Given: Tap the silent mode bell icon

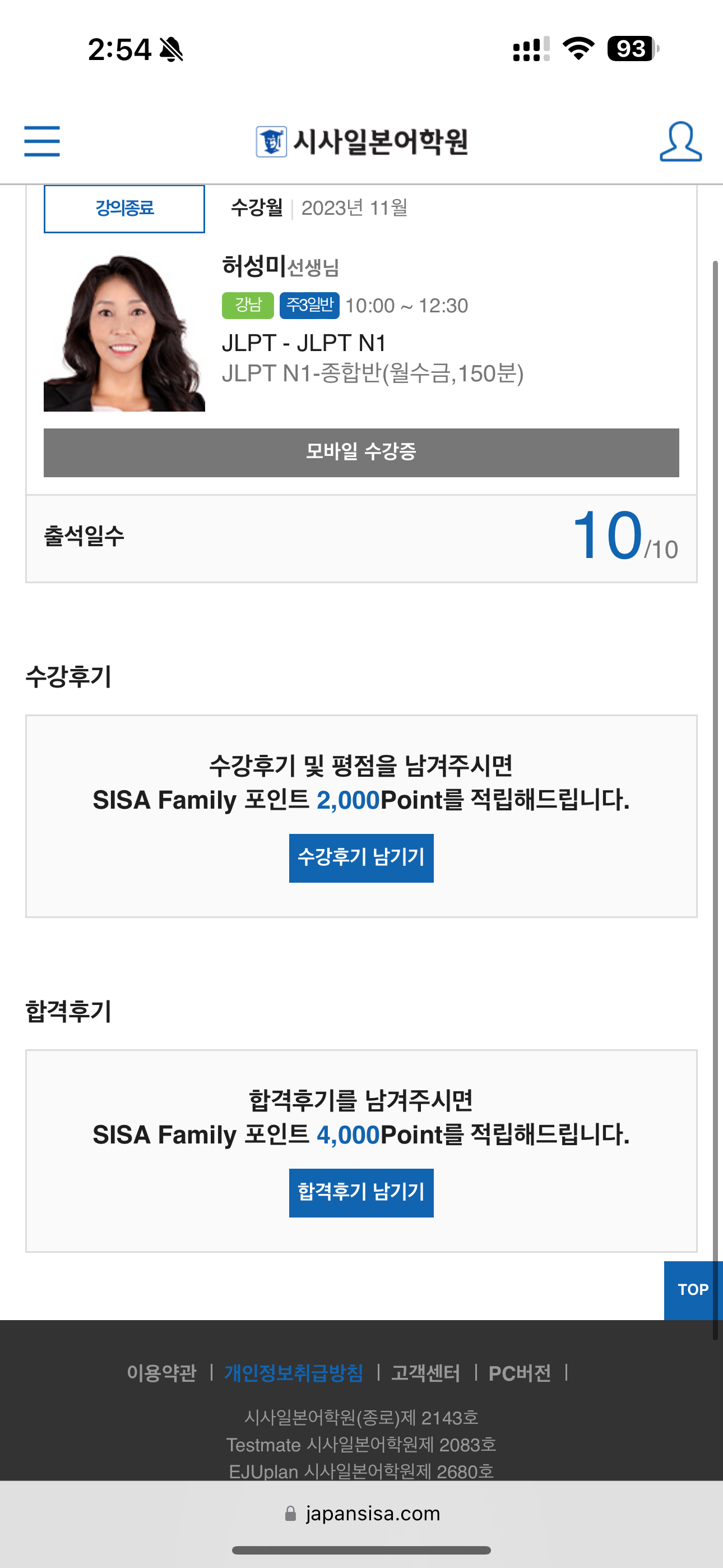Looking at the screenshot, I should [x=172, y=49].
